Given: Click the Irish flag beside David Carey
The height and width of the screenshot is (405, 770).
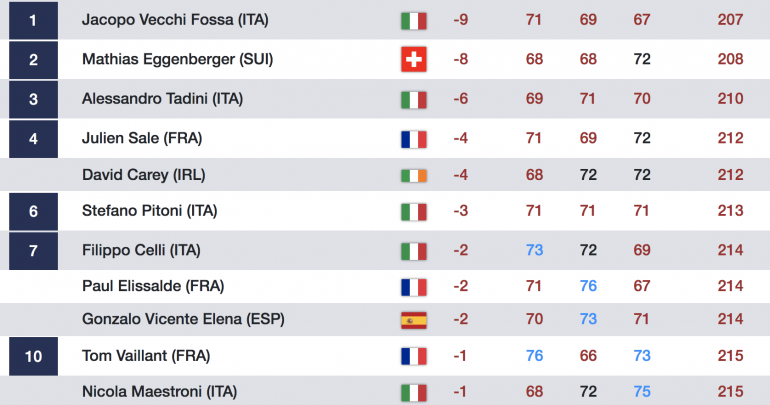Looking at the screenshot, I should pyautogui.click(x=413, y=175).
